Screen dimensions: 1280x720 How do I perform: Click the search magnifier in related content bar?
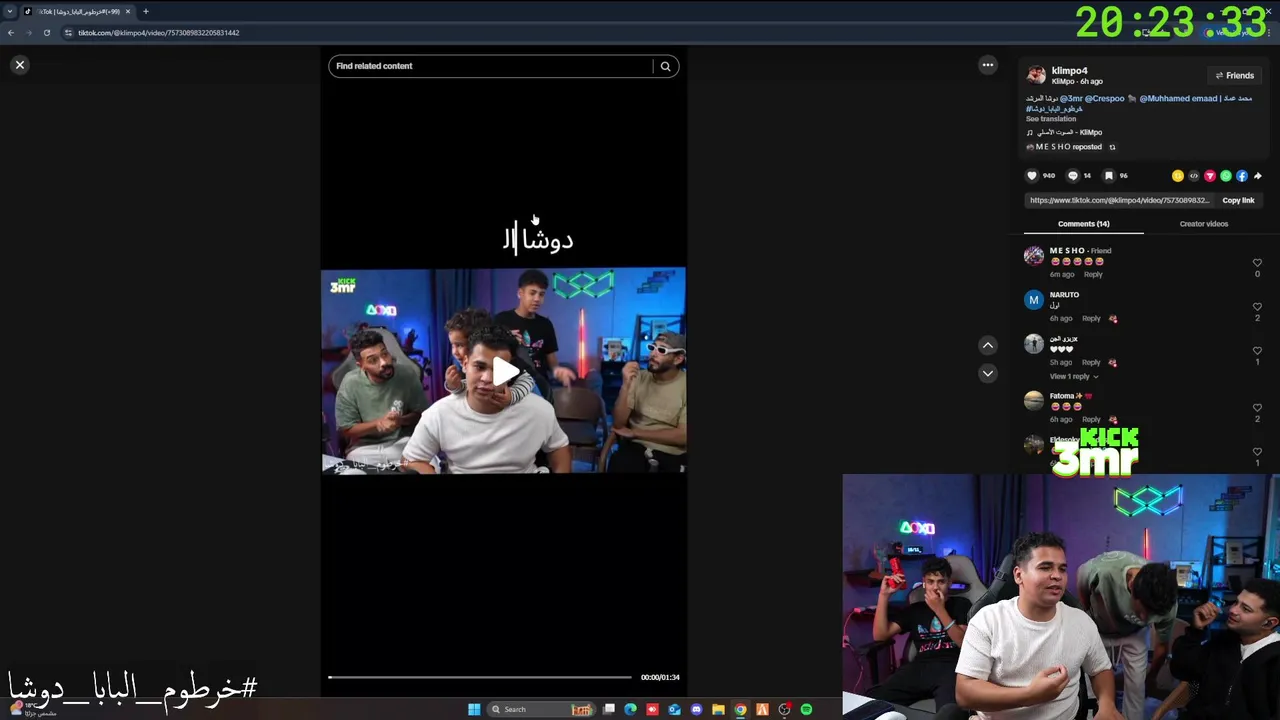point(665,66)
